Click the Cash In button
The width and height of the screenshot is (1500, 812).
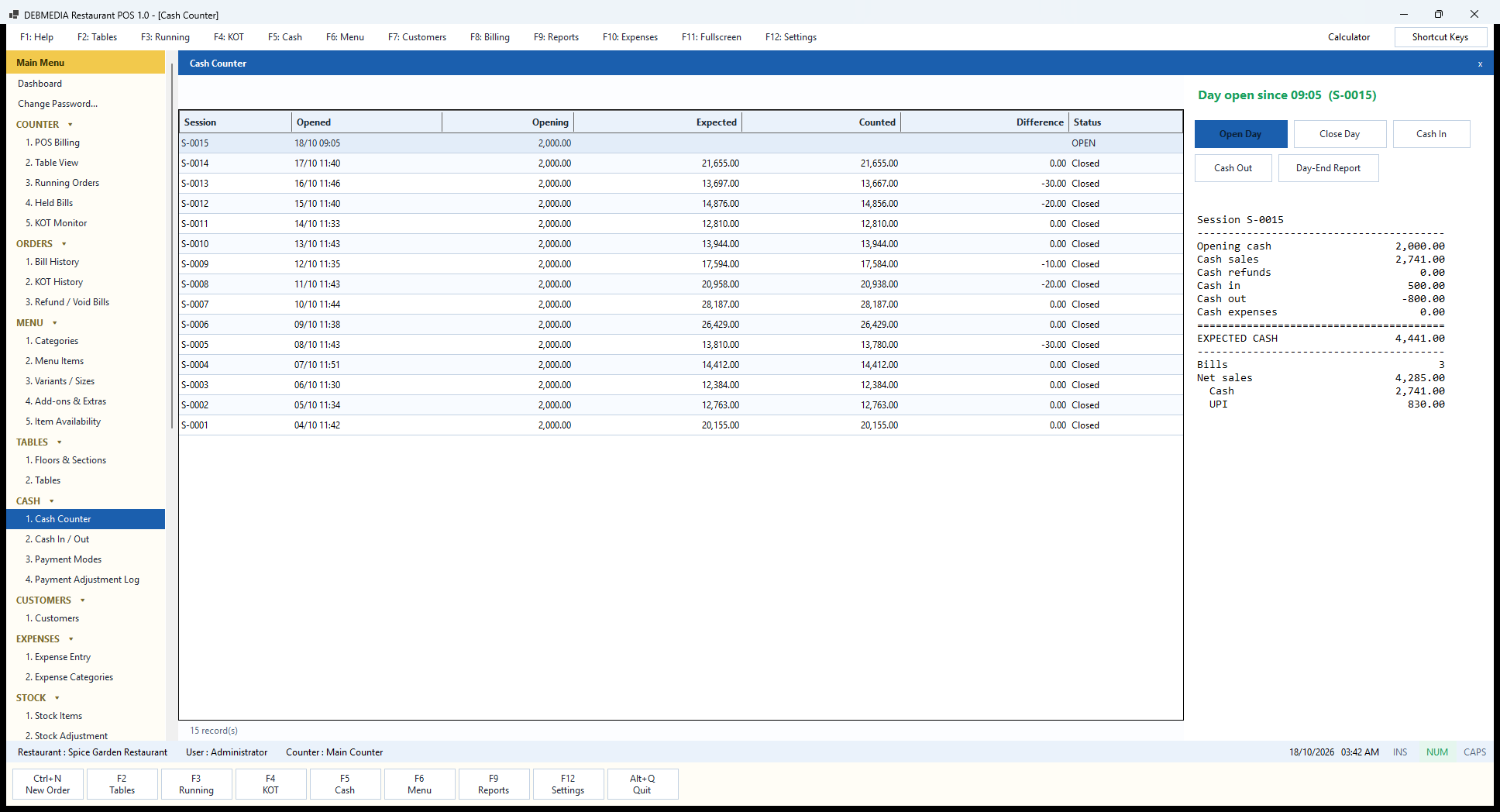pyautogui.click(x=1431, y=134)
